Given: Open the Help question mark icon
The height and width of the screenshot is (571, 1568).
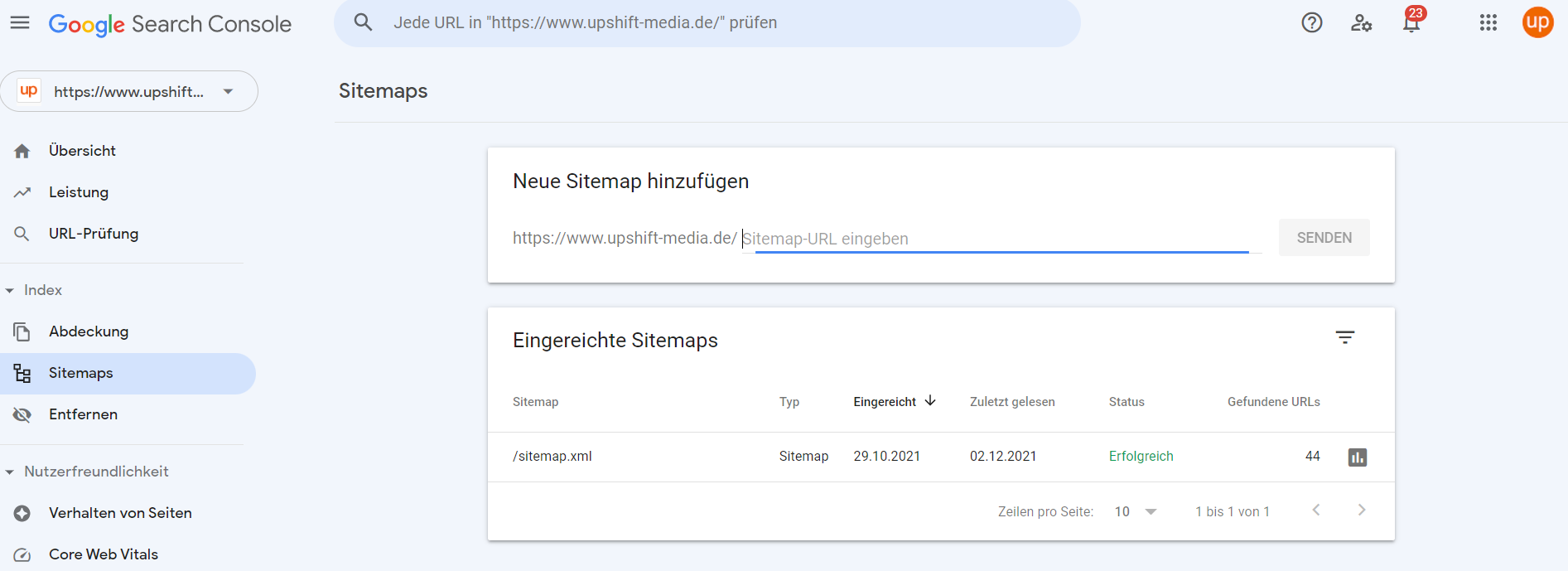Looking at the screenshot, I should point(1312,22).
